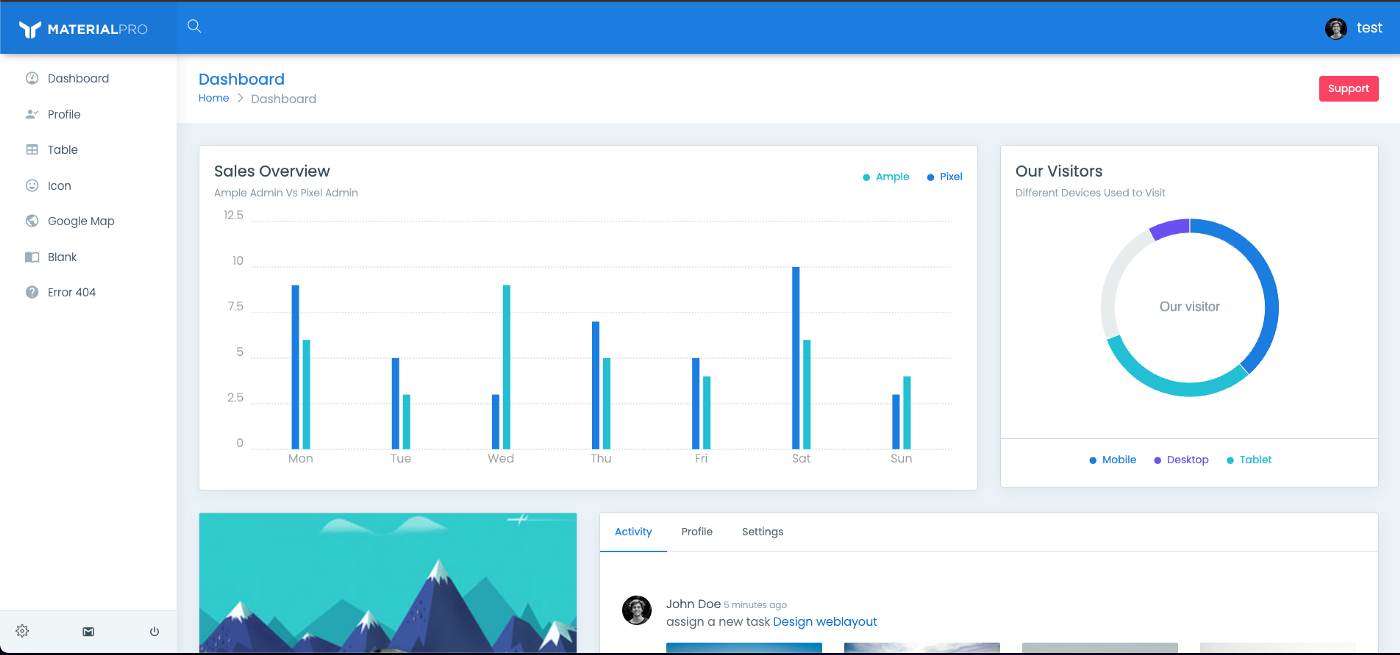Click the Google Map globe icon
Viewport: 1400px width, 655px height.
(x=32, y=221)
